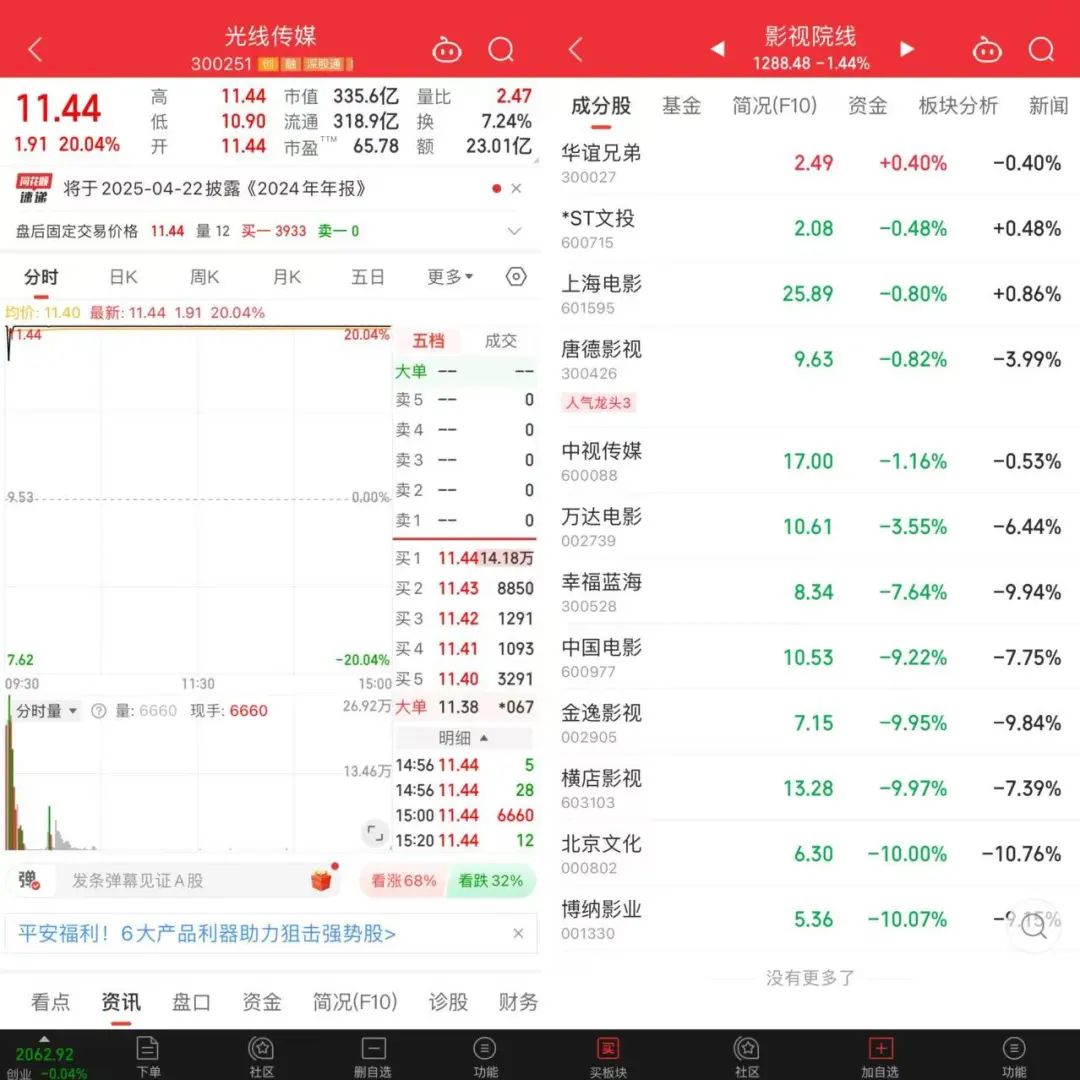This screenshot has height=1080, width=1080.
Task: Tap back arrow on 影视院线 screen
Action: coord(576,50)
